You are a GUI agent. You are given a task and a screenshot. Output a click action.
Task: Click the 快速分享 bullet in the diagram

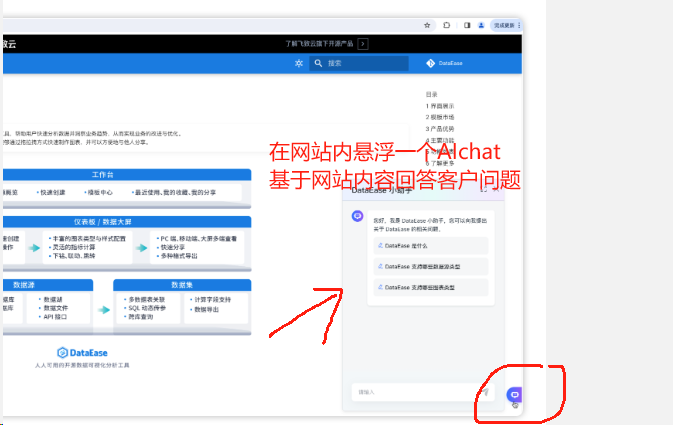coord(171,247)
